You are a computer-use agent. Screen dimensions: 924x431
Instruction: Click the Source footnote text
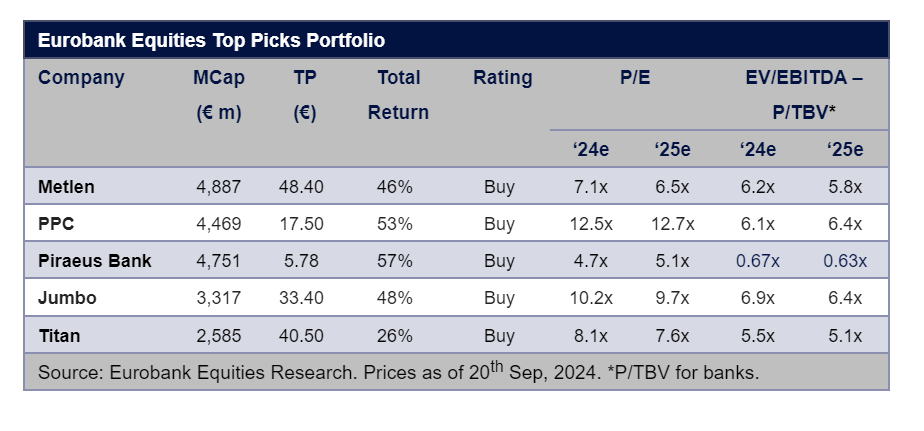[398, 373]
